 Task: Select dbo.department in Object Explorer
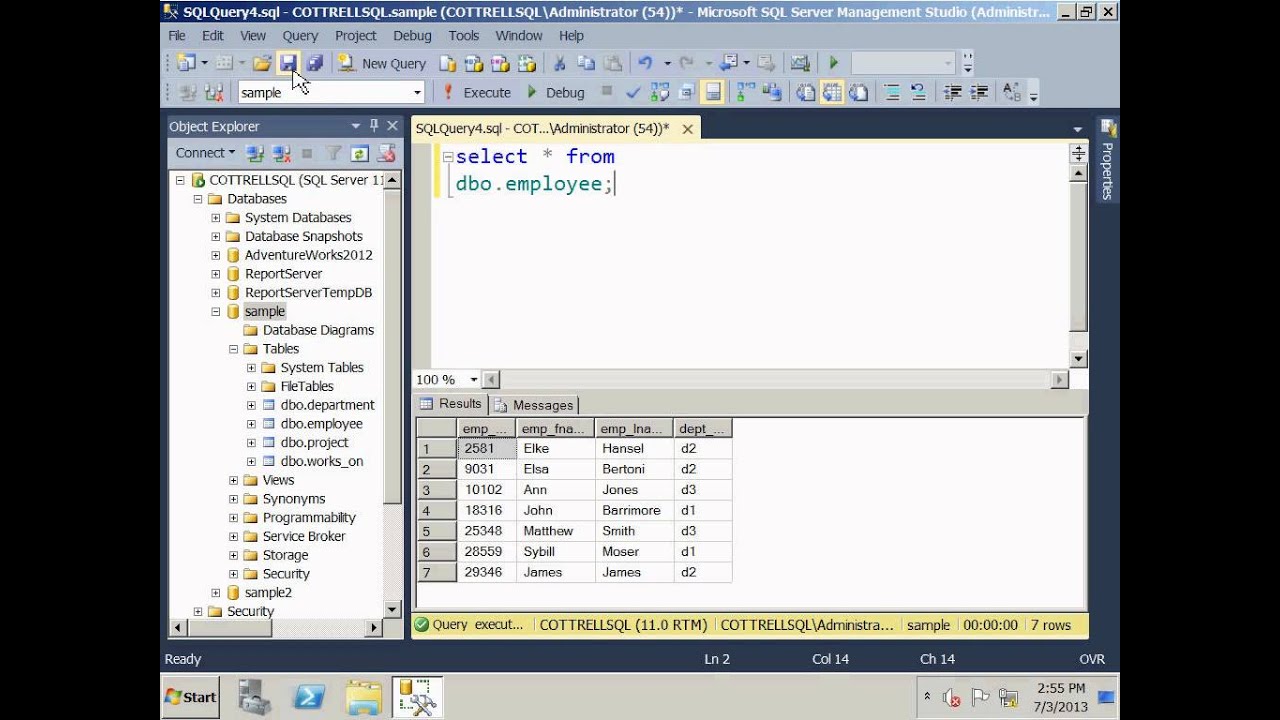pyautogui.click(x=327, y=405)
